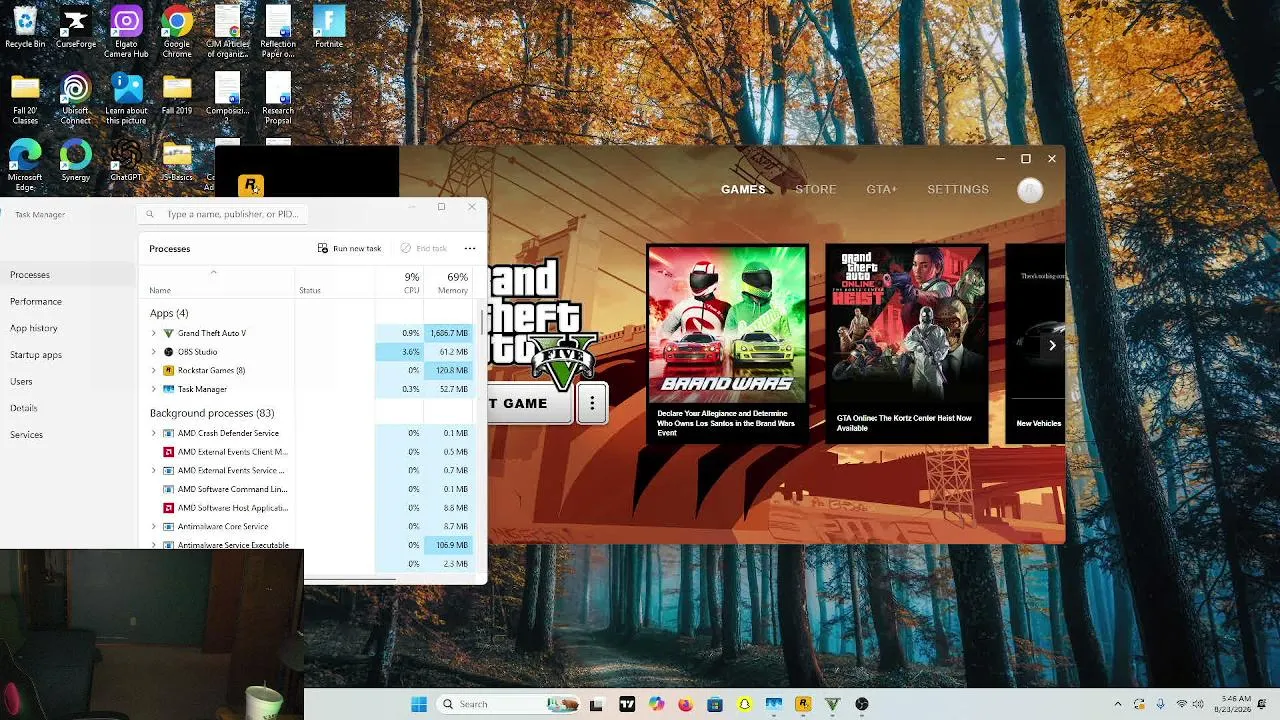Expand the OBS Studio process row

(x=154, y=352)
